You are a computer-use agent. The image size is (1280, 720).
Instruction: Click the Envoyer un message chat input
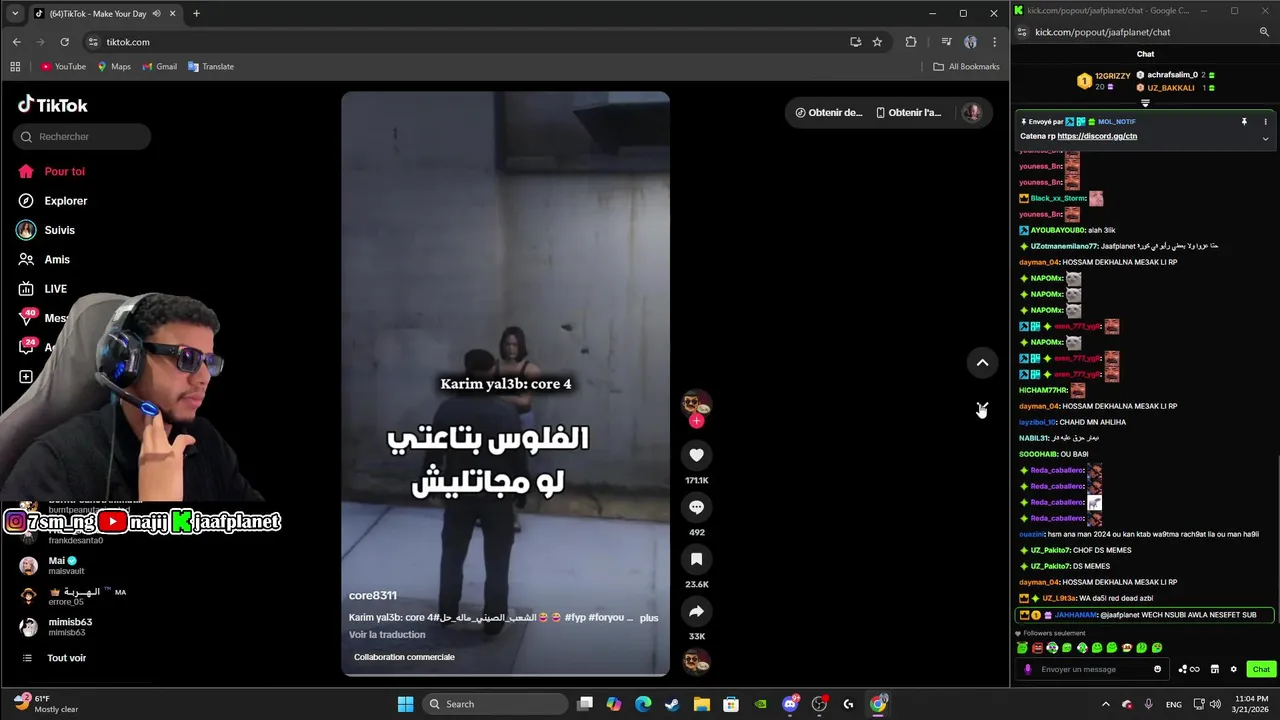point(1092,669)
